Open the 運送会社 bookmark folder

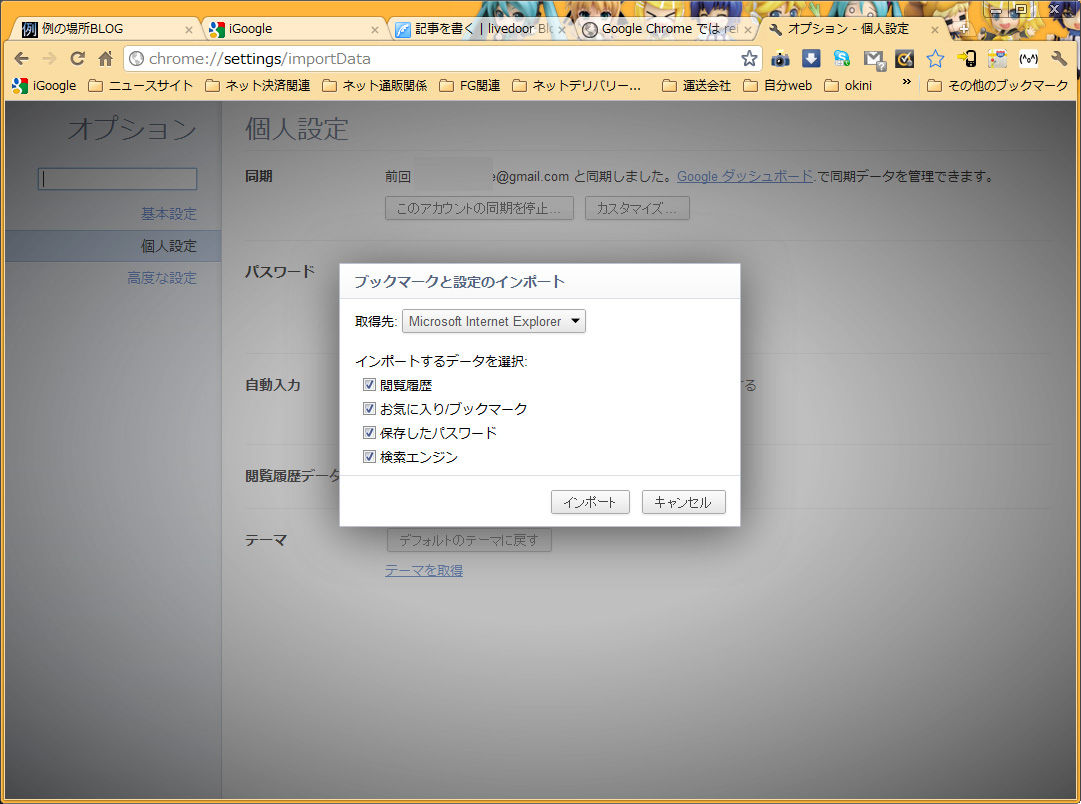[696, 86]
